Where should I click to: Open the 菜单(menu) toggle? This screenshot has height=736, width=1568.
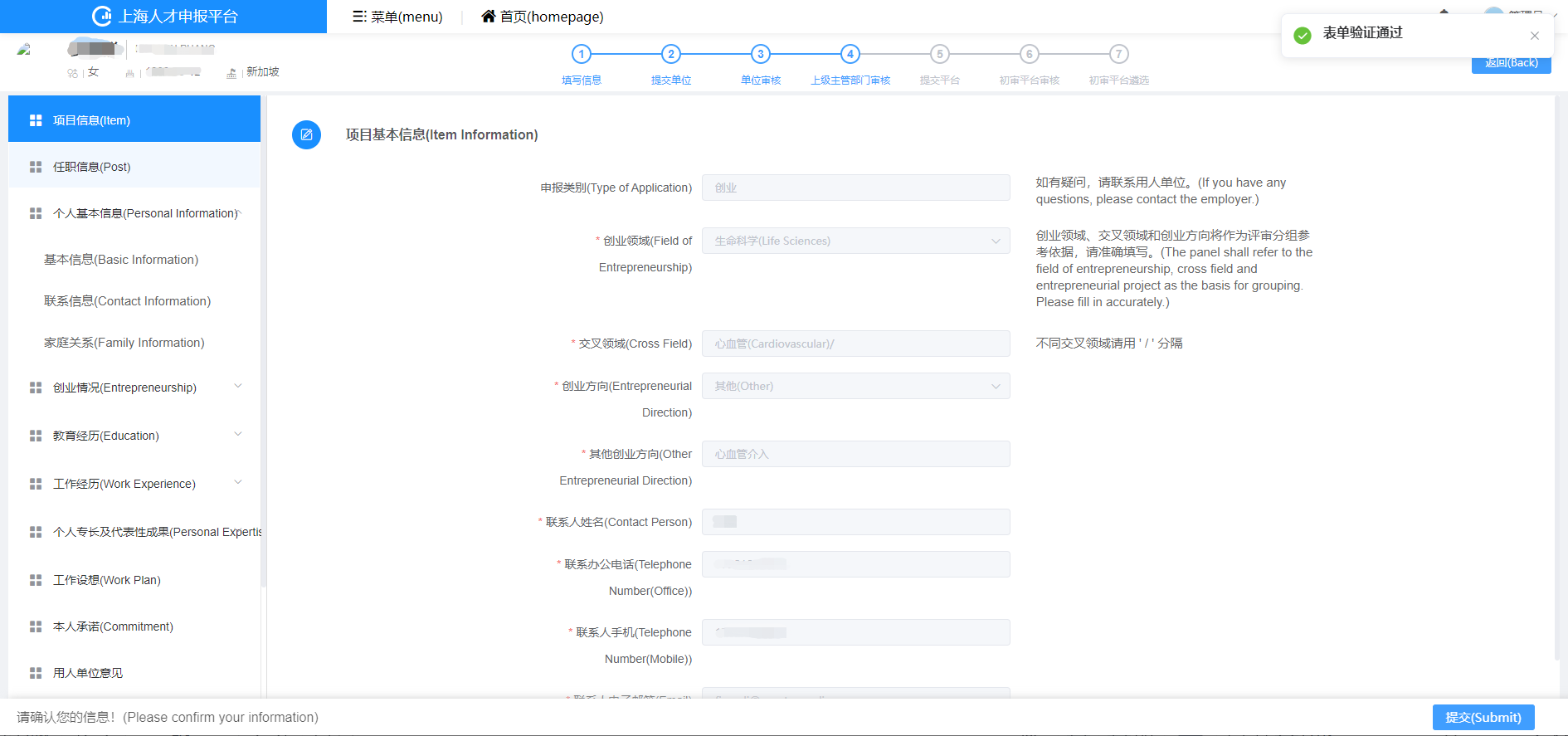point(397,17)
